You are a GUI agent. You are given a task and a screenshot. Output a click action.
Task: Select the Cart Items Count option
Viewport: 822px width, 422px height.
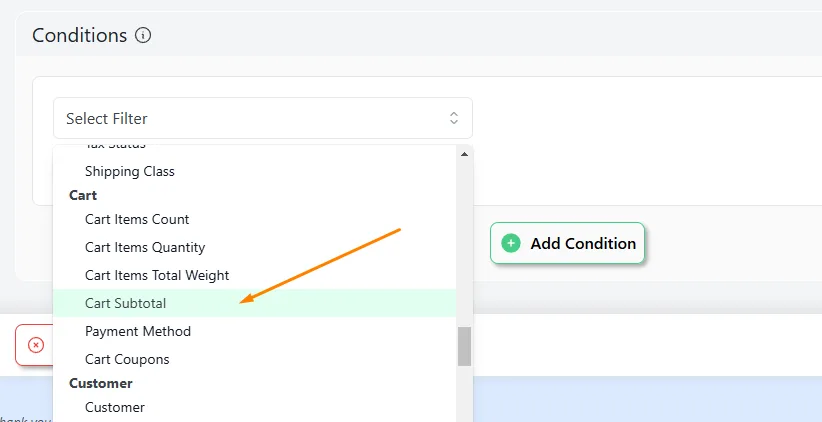click(254, 219)
